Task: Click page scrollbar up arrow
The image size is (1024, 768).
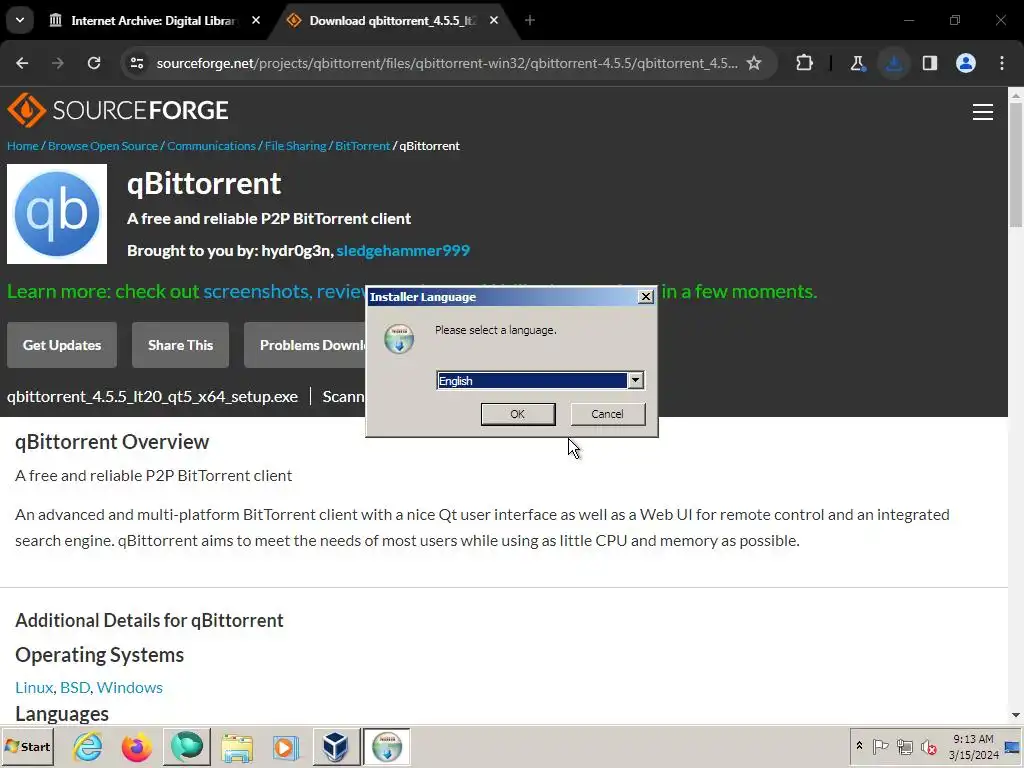Action: pyautogui.click(x=1016, y=95)
